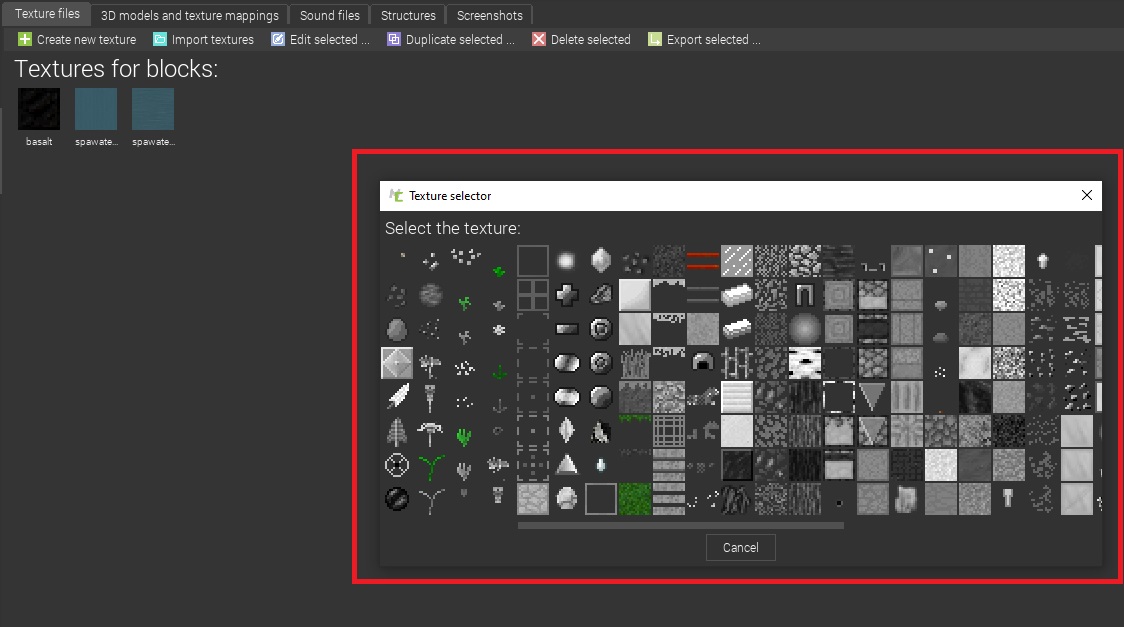
Task: Switch to the Sound files tab
Action: click(x=329, y=14)
